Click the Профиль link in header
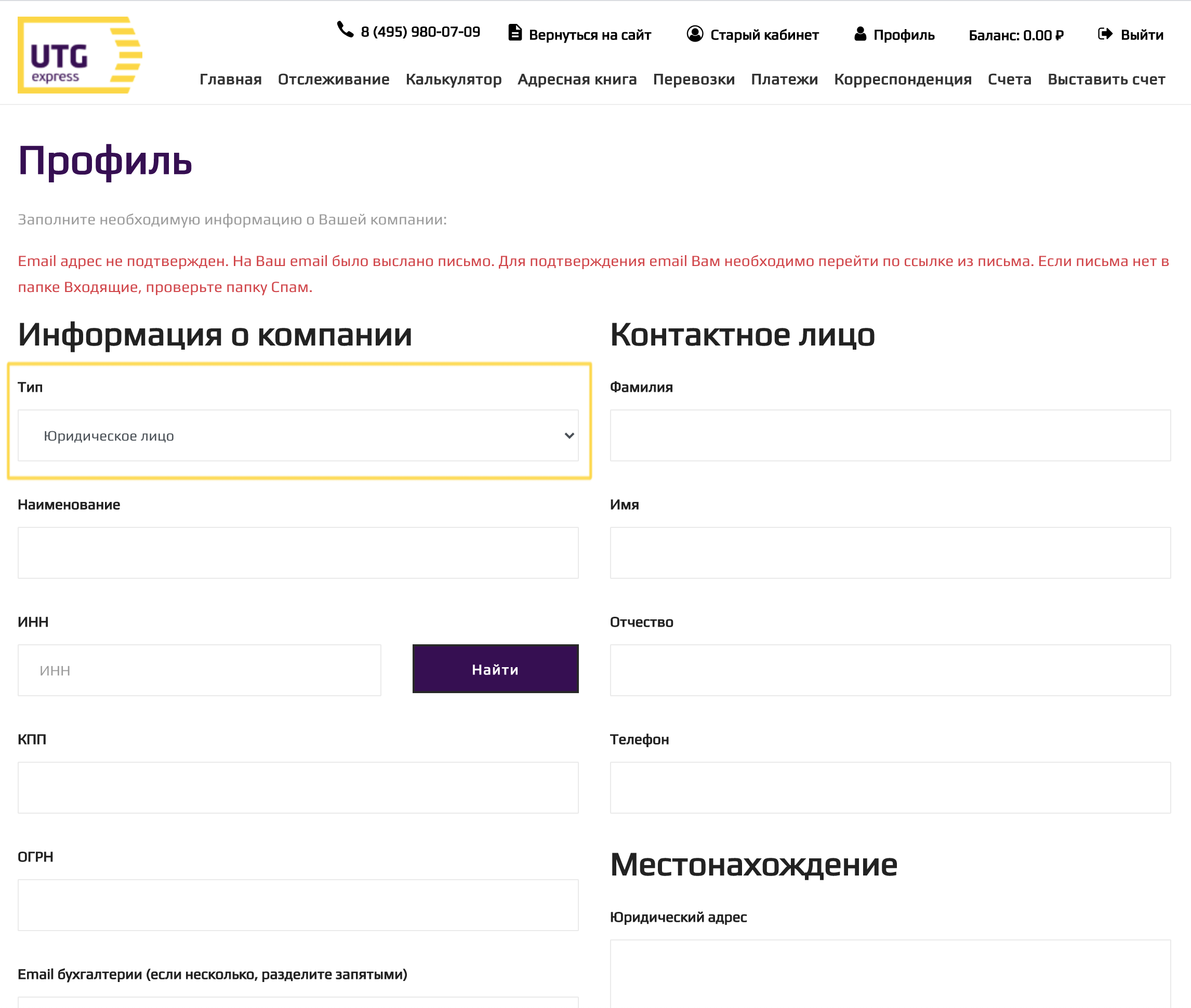This screenshot has width=1191, height=1008. click(x=904, y=35)
